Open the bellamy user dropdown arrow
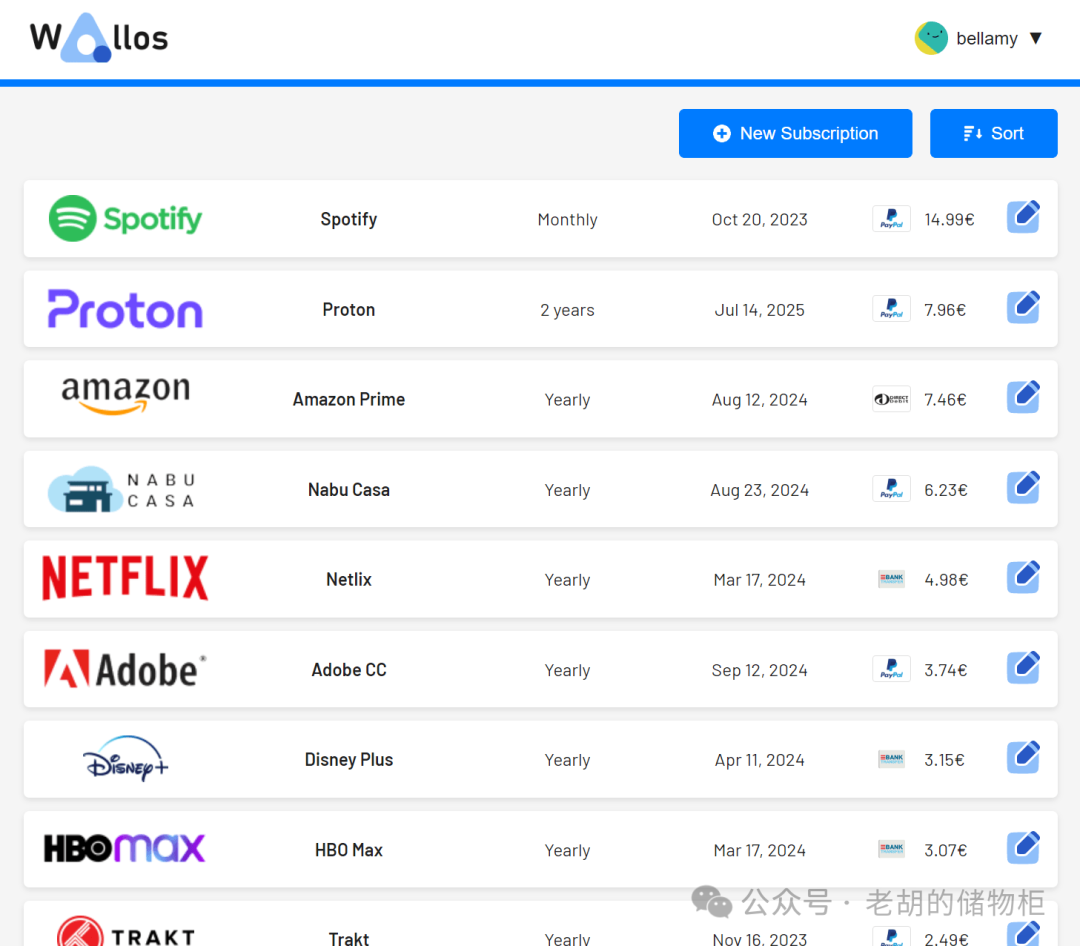 coord(1035,39)
